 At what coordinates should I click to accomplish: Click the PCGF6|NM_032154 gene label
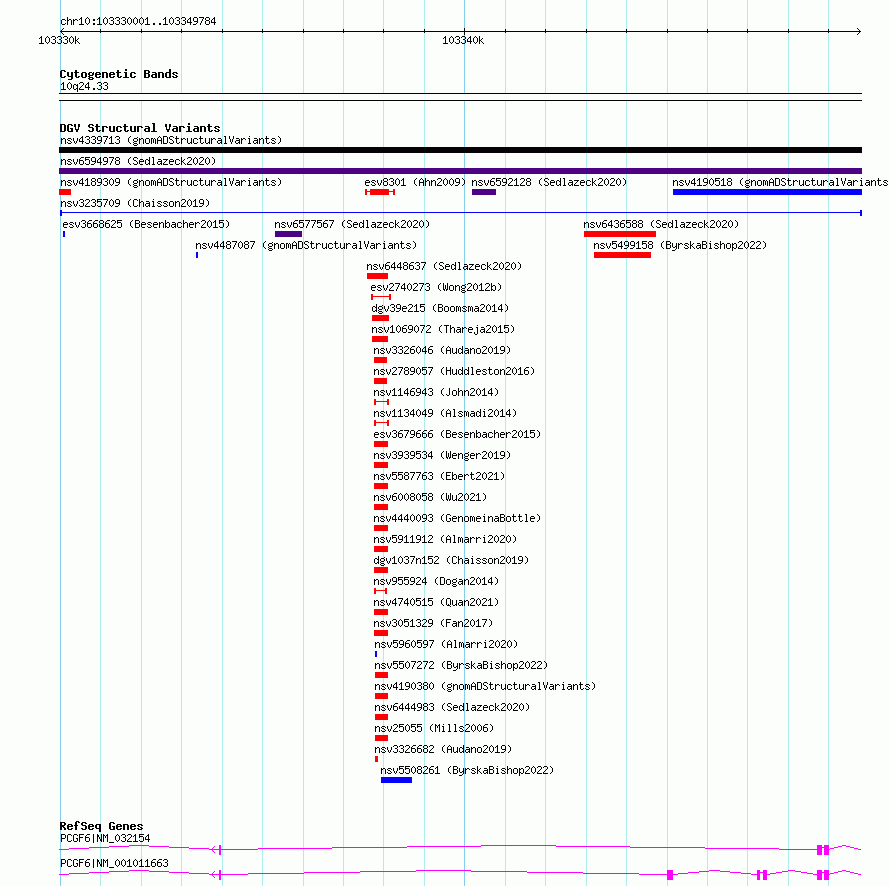click(105, 838)
